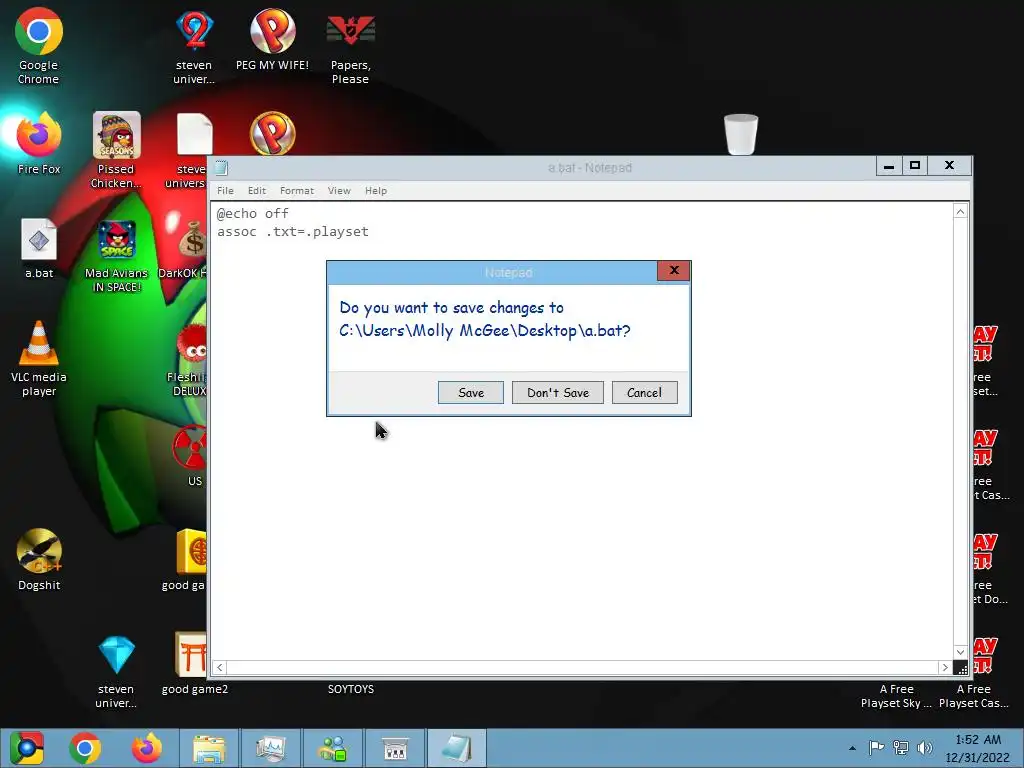Open Chrome from the taskbar
This screenshot has height=768, width=1024.
(x=84, y=748)
